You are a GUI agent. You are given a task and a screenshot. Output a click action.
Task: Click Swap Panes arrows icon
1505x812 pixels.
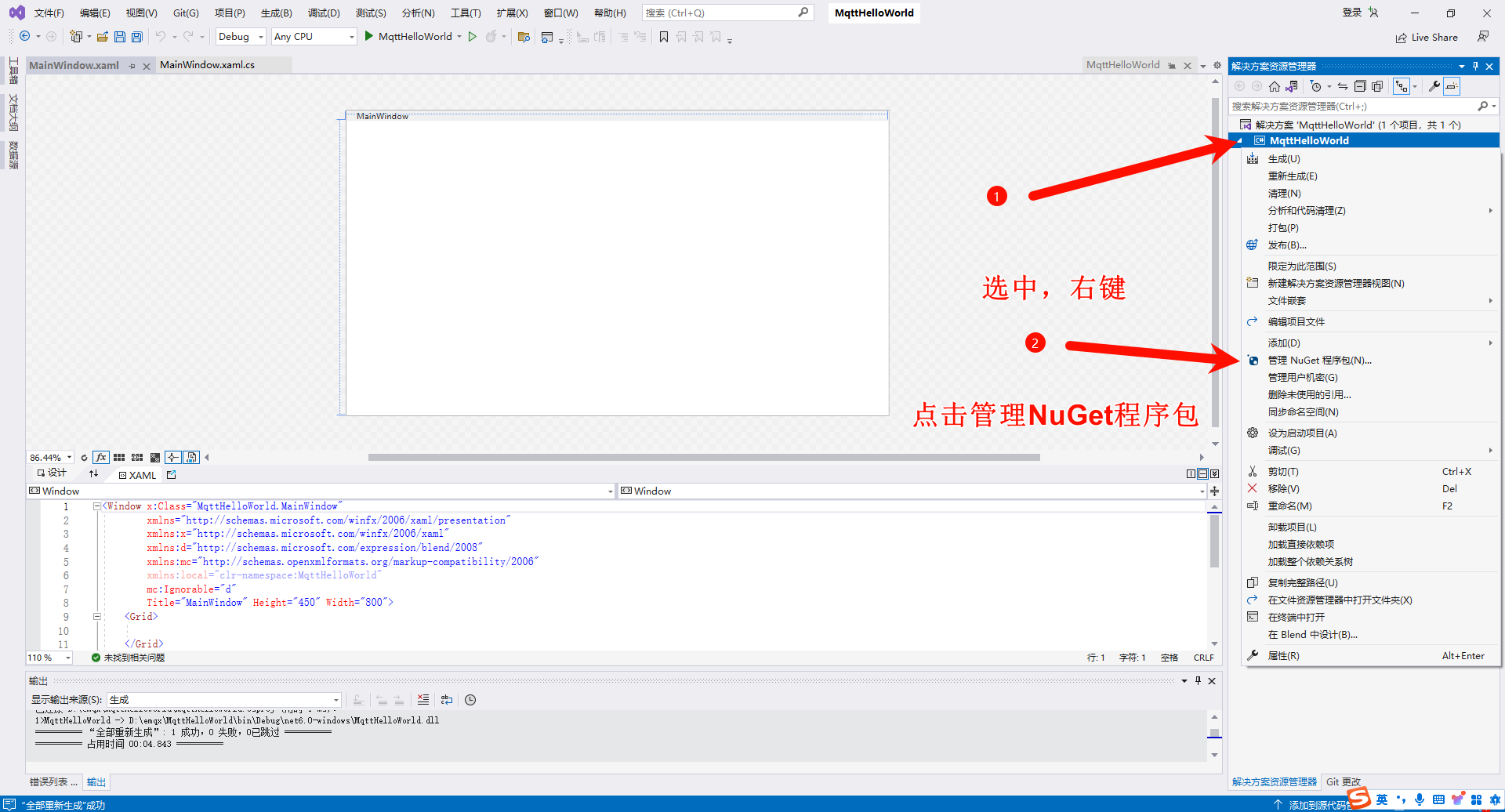(94, 473)
